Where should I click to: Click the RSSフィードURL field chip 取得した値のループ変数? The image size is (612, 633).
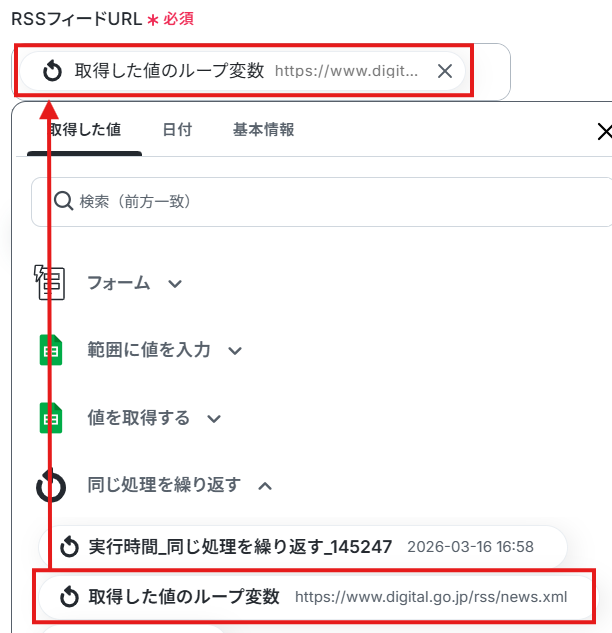click(242, 71)
